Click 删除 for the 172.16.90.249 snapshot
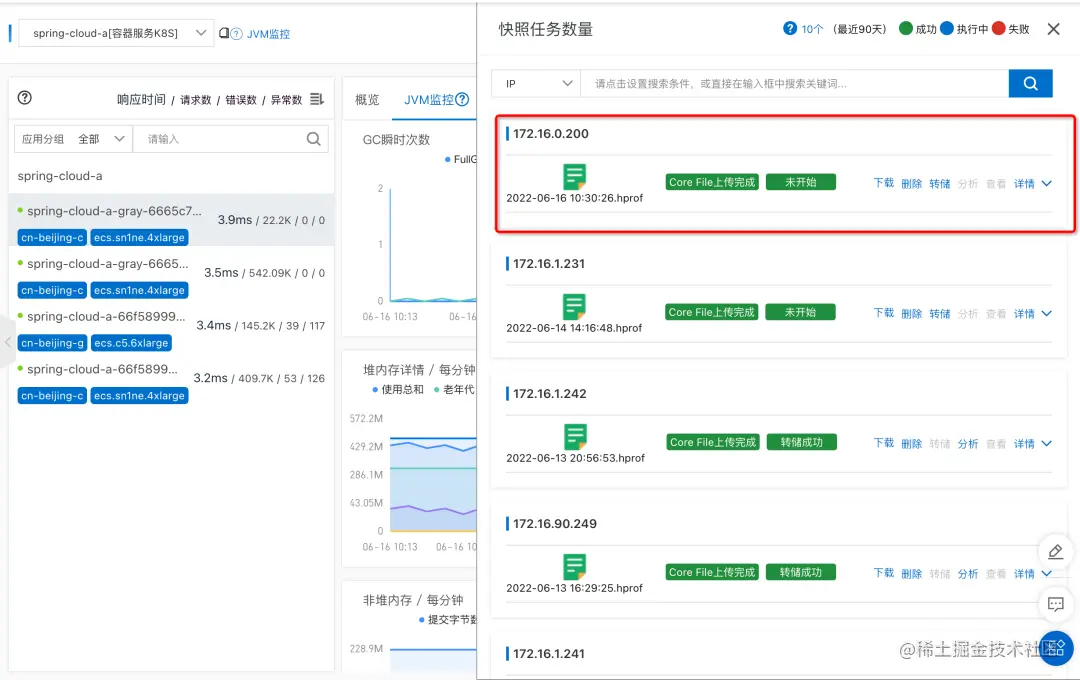Screen dimensions: 1080x680 click(911, 573)
